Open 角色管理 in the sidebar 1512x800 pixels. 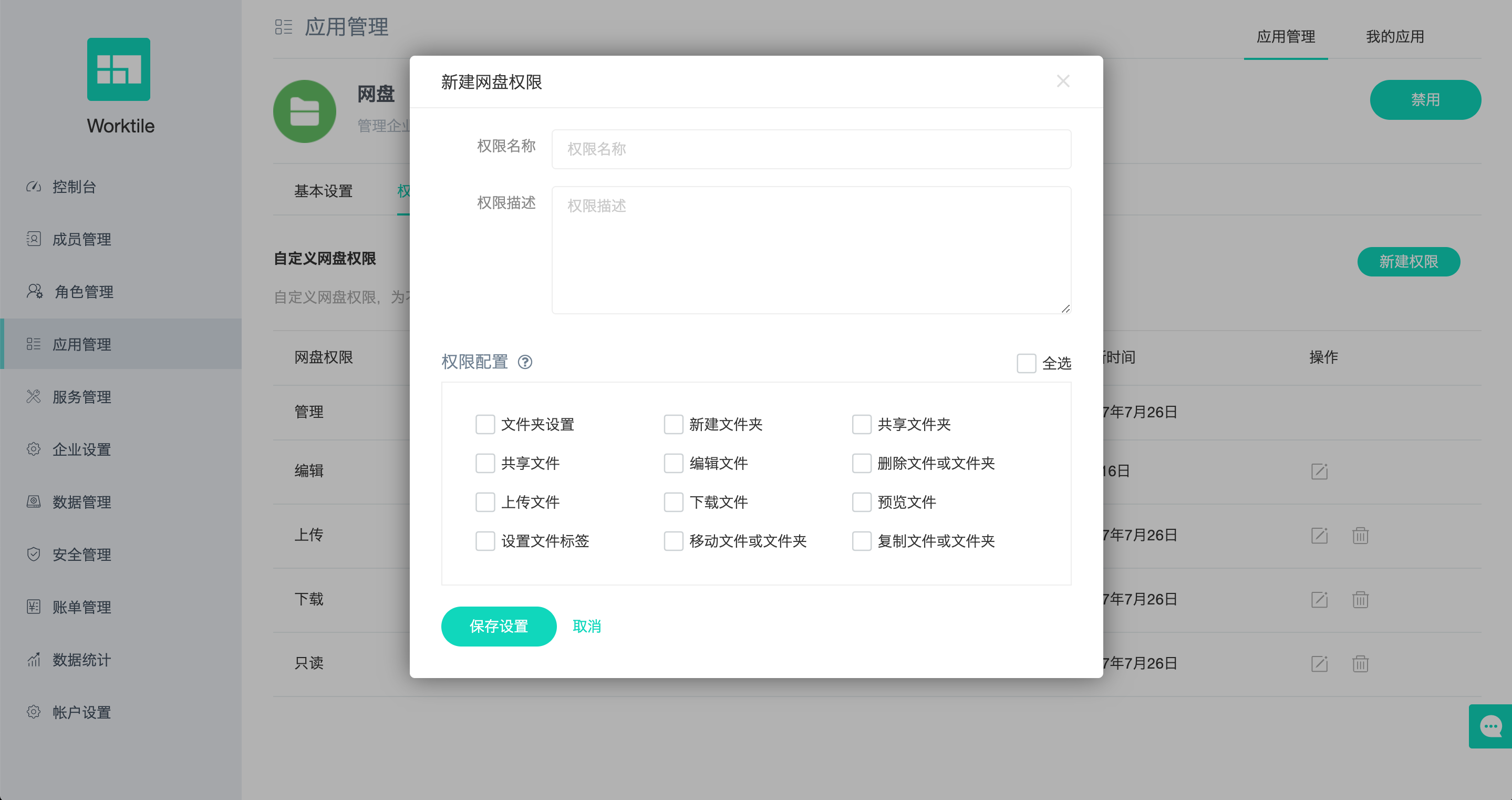point(84,292)
